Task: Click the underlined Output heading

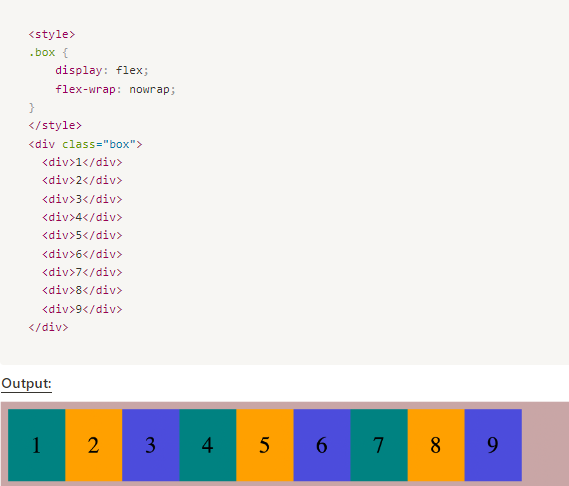Action: click(x=26, y=384)
